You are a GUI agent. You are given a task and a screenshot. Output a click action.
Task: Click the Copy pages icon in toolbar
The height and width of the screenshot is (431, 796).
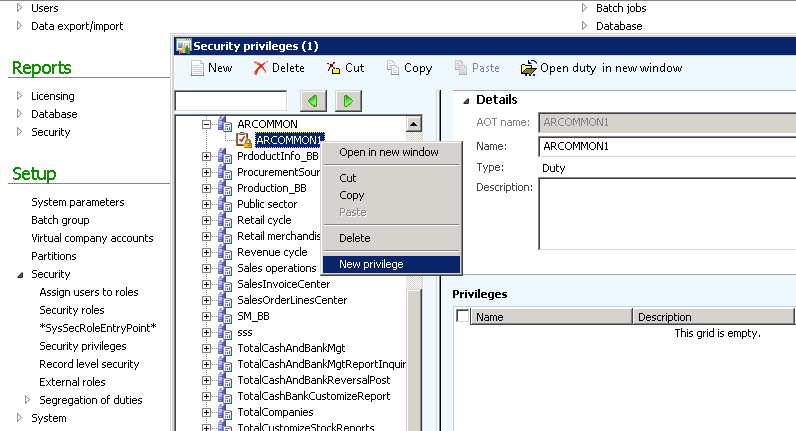393,68
